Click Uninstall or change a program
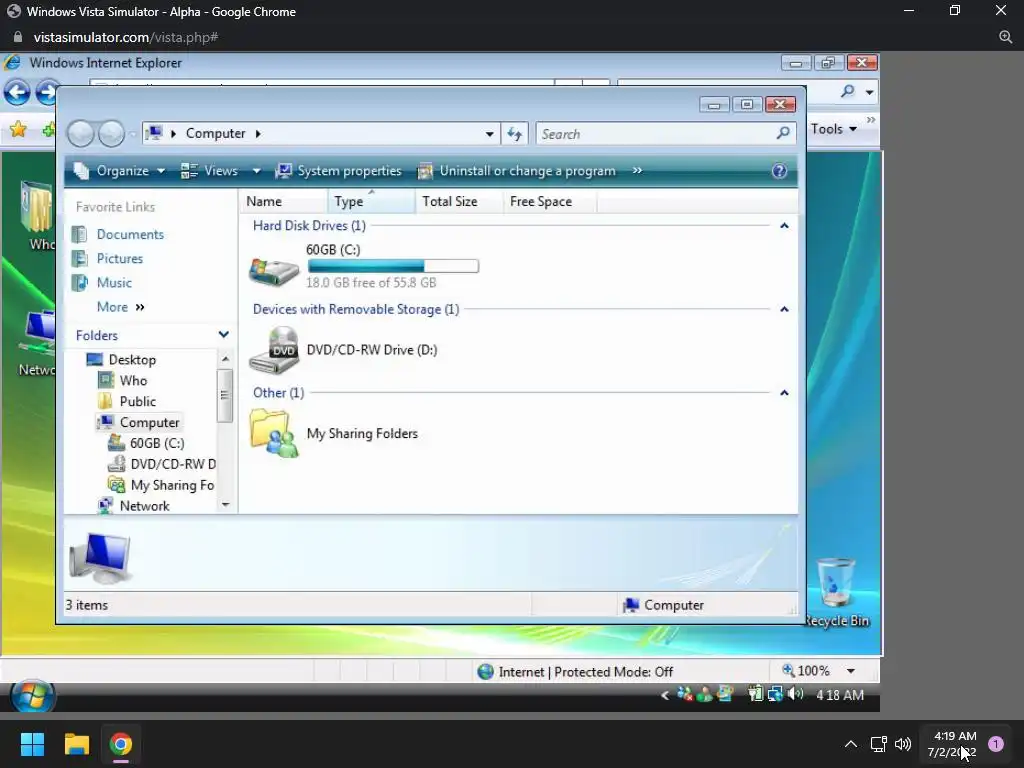 pyautogui.click(x=517, y=171)
